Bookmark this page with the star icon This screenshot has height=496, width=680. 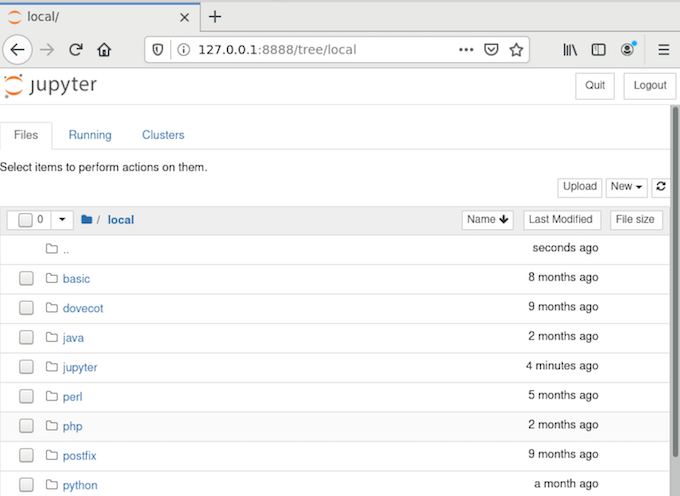tap(516, 50)
